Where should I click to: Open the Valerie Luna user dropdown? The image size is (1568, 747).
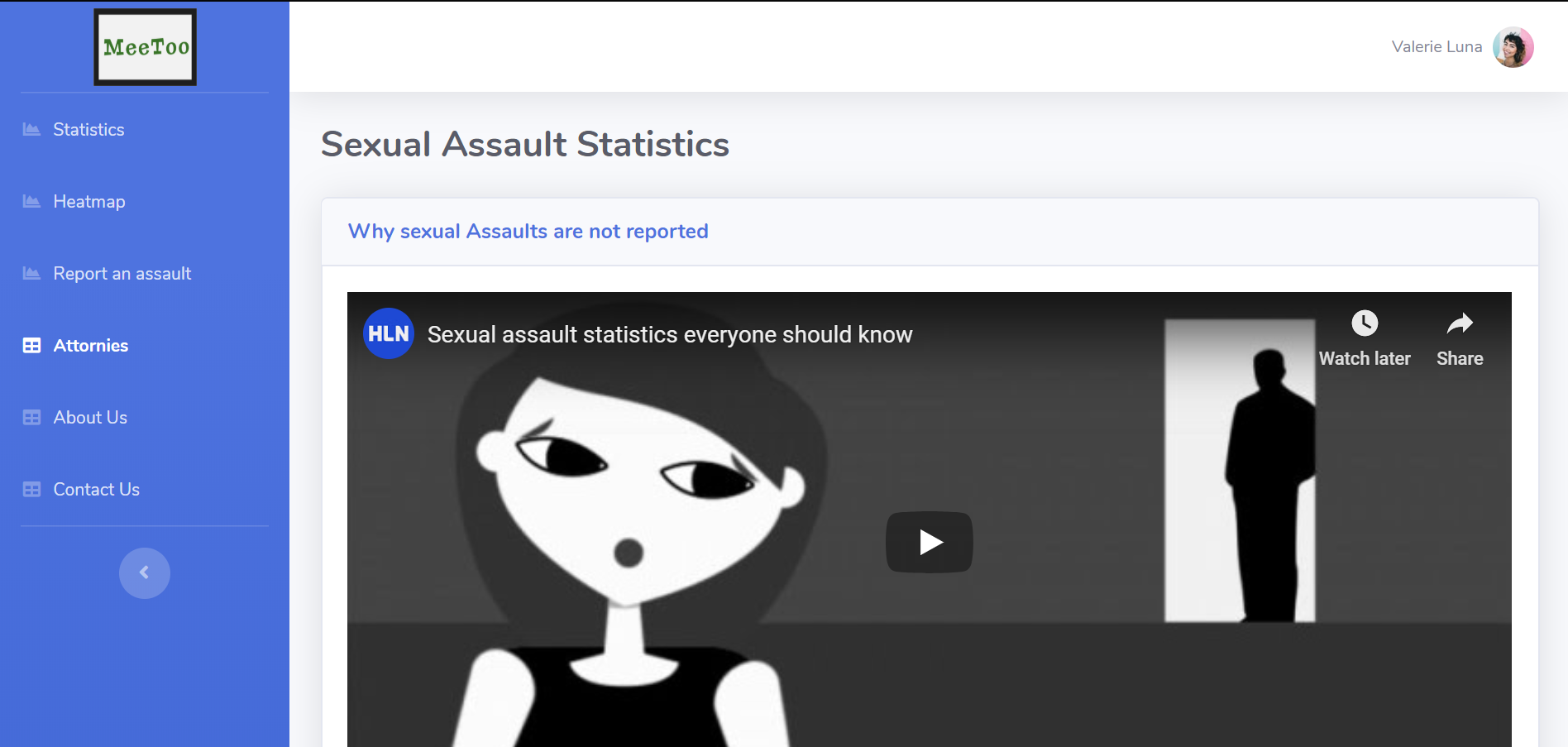coord(1462,47)
